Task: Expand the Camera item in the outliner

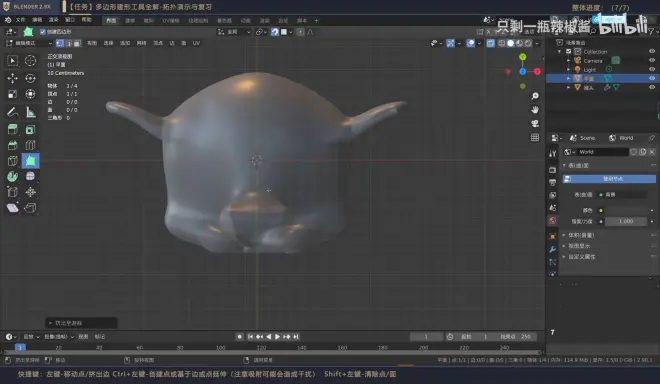Action: click(568, 61)
